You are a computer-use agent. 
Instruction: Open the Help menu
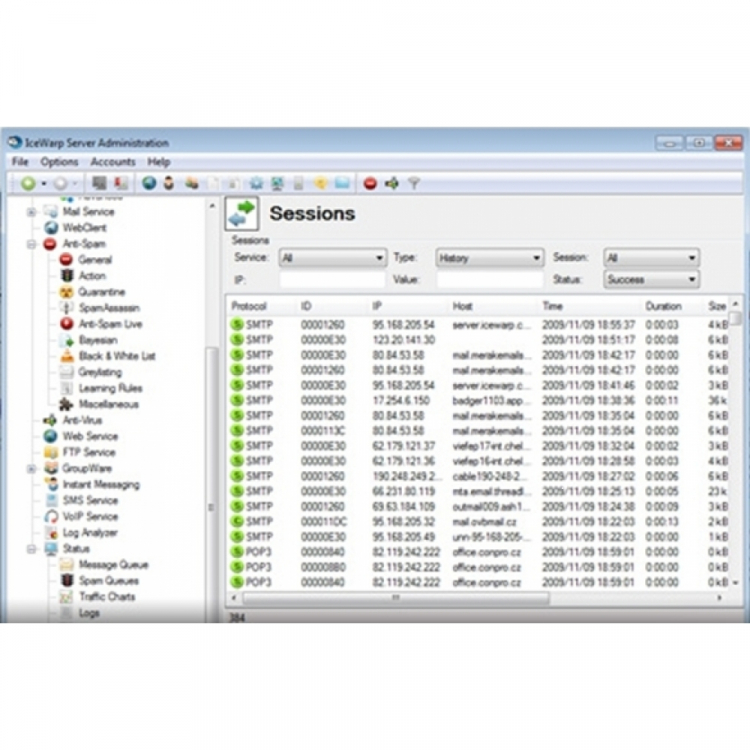159,162
